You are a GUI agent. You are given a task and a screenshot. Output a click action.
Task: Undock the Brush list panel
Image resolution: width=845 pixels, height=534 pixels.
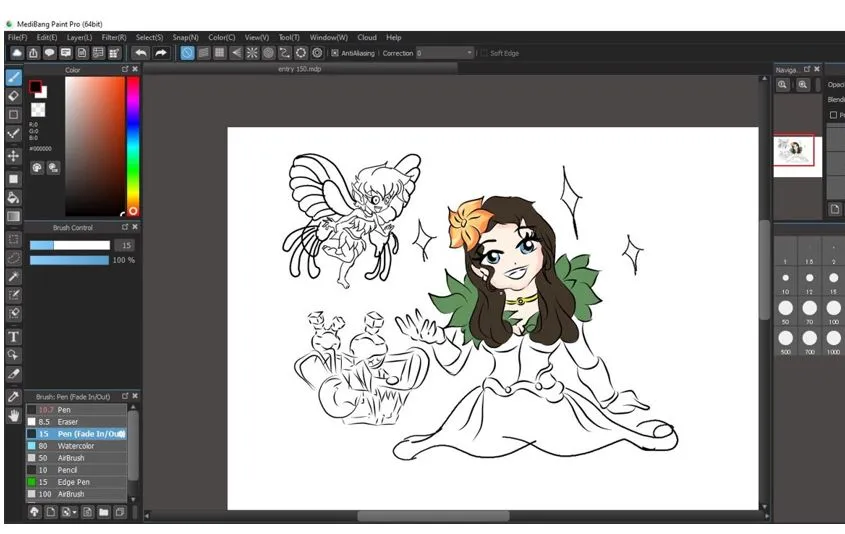click(125, 396)
